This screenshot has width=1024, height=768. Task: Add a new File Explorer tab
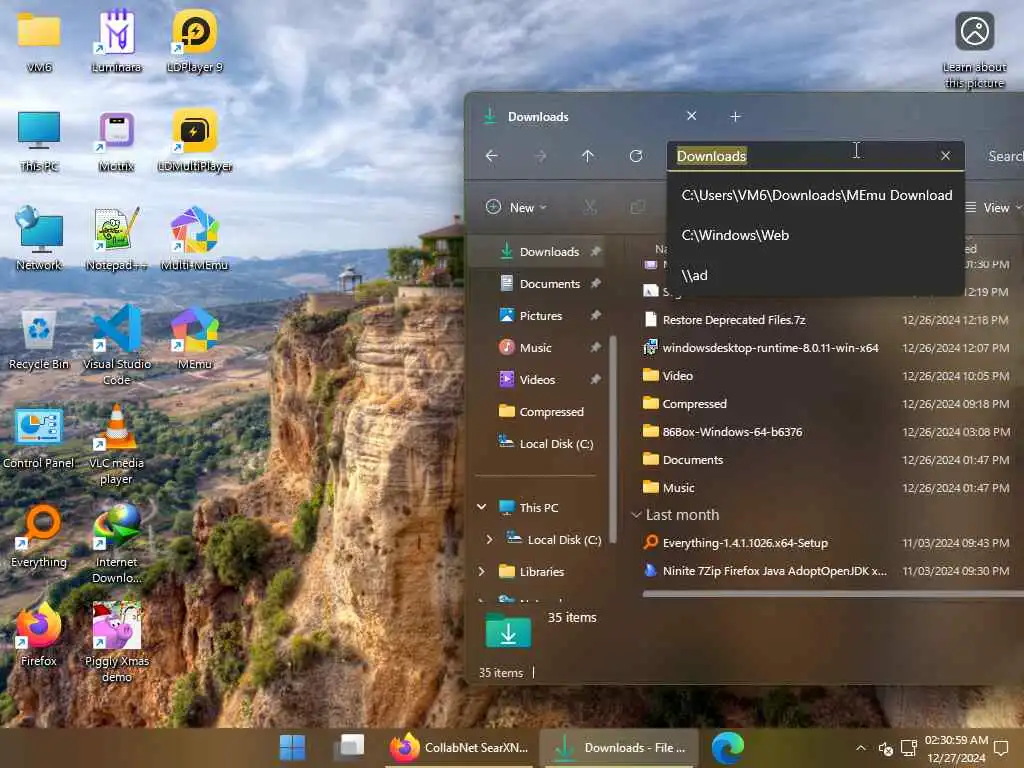[735, 116]
